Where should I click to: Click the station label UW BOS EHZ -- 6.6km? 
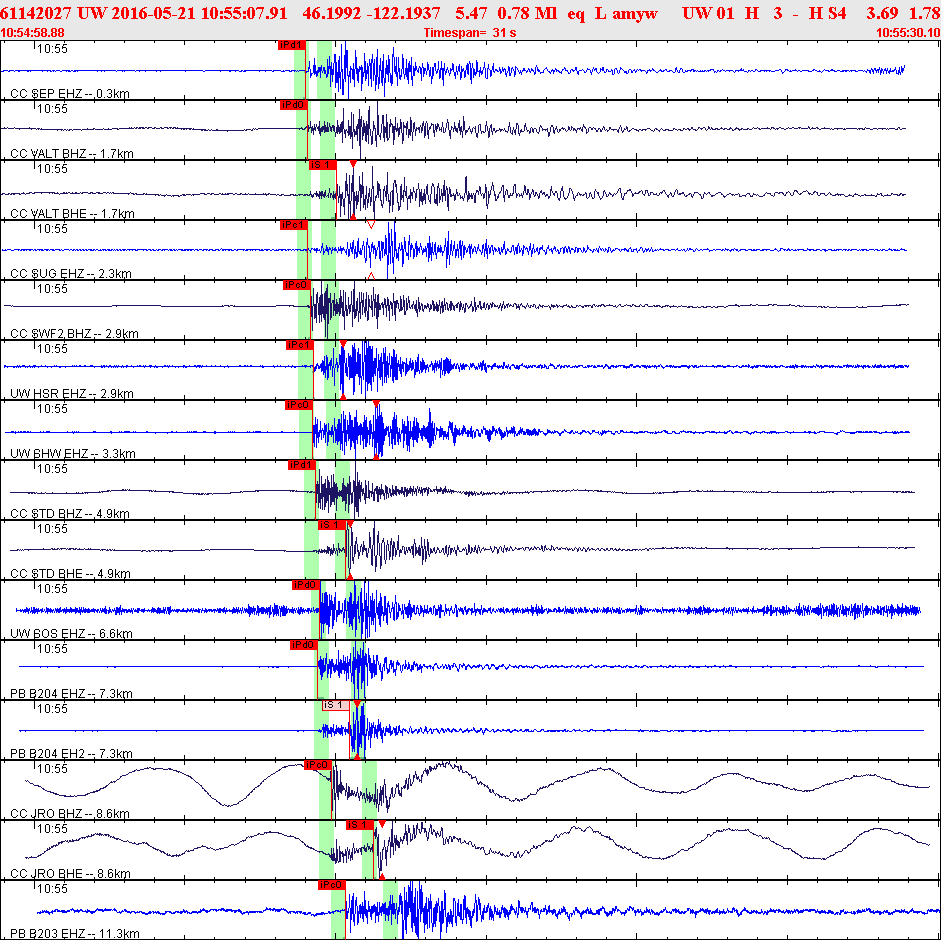[x=71, y=634]
